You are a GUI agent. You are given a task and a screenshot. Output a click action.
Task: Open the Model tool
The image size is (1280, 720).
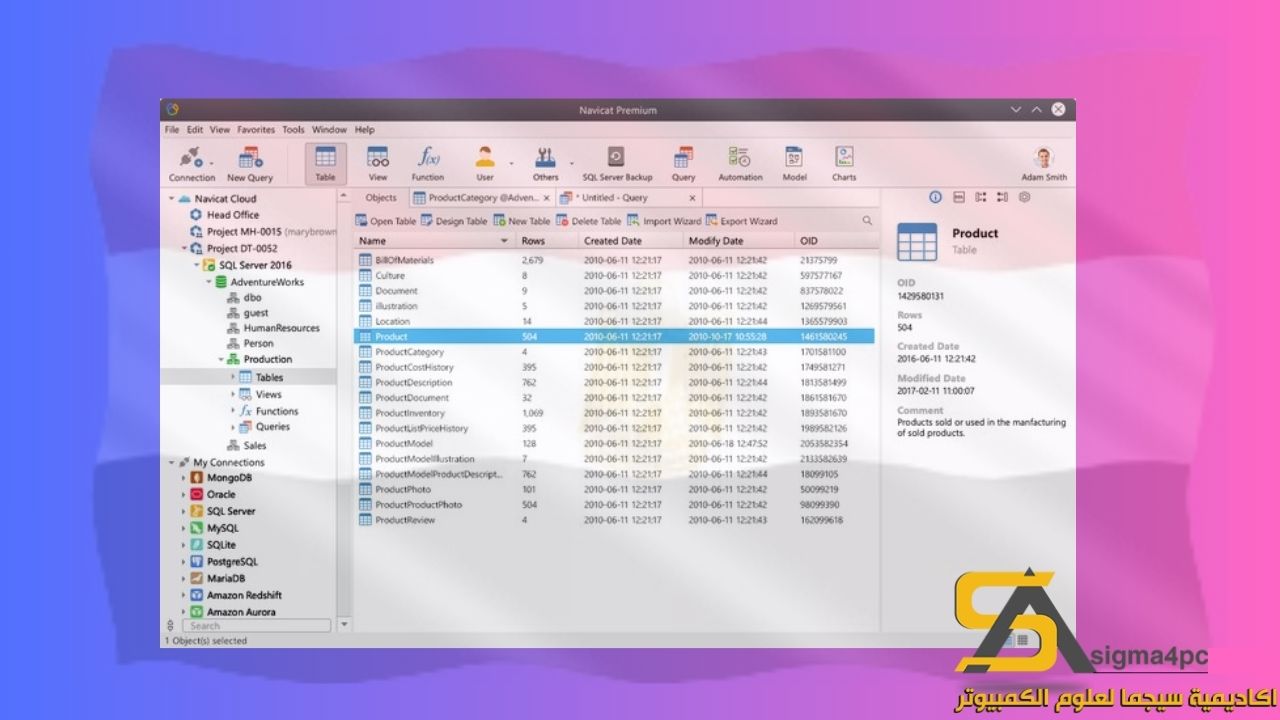pos(794,164)
